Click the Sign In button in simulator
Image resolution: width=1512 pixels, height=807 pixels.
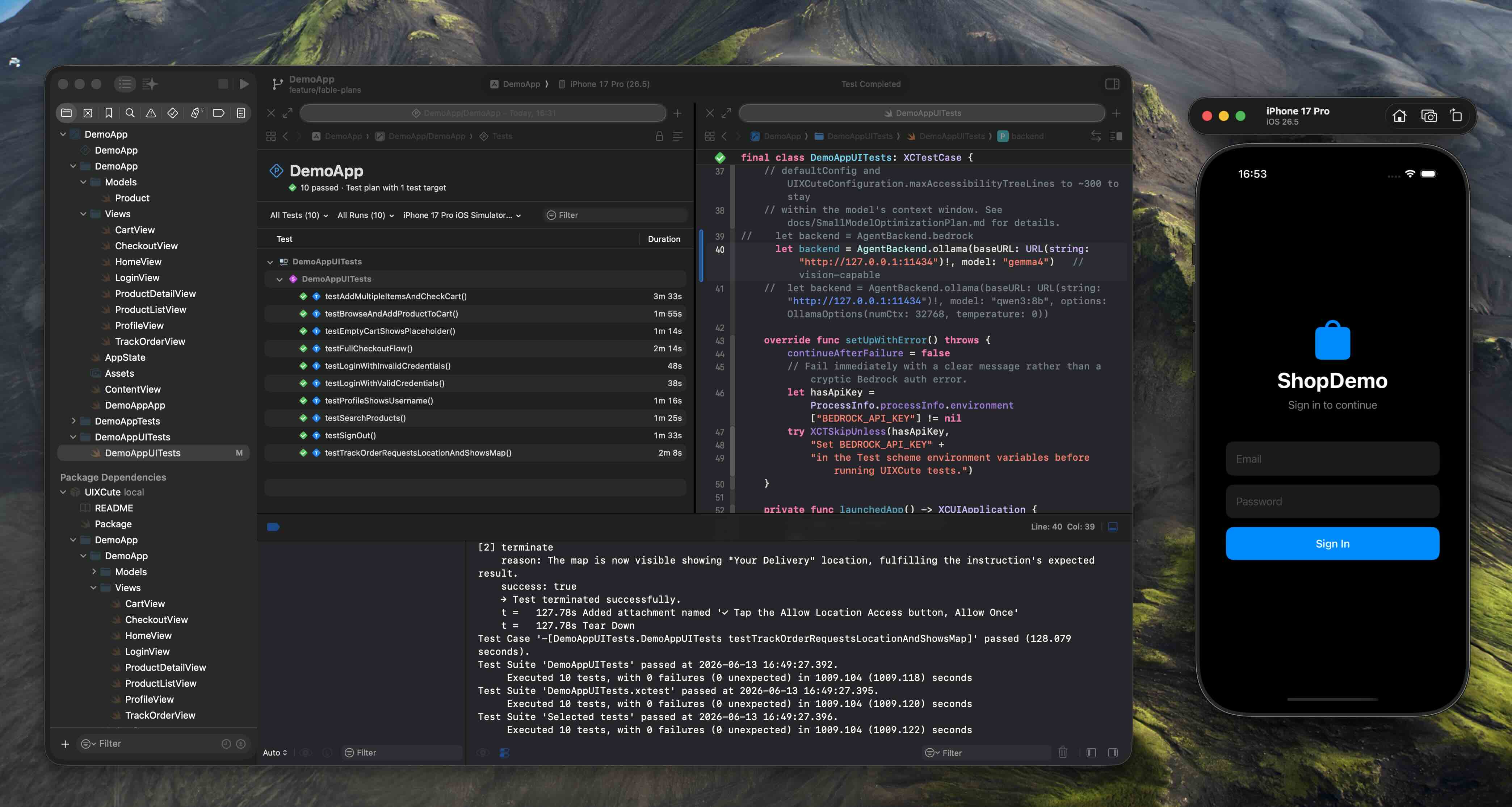pos(1332,543)
